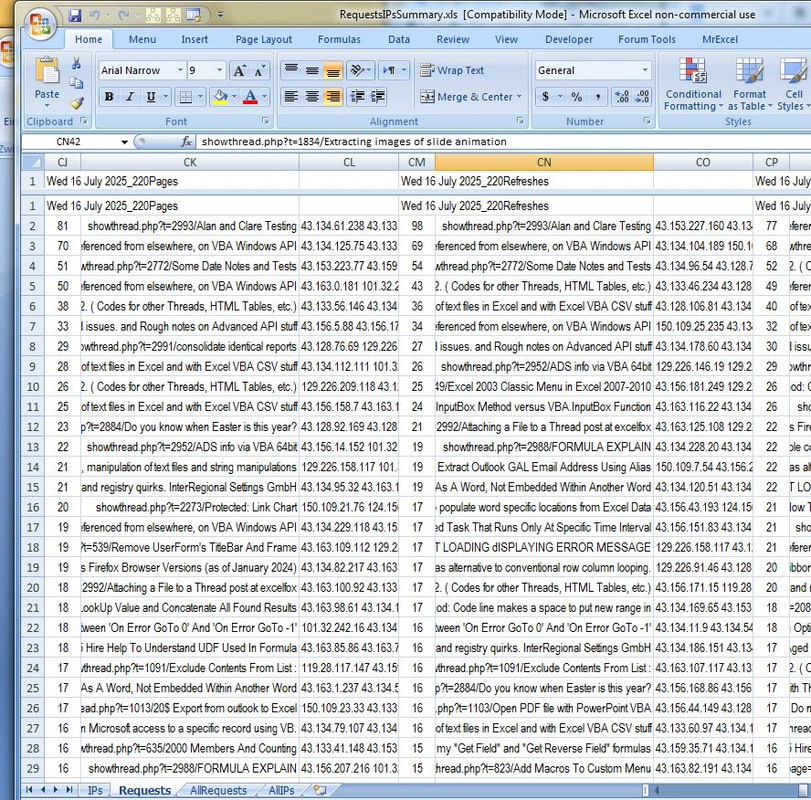The width and height of the screenshot is (811, 800).
Task: Open Font dialog launcher
Action: click(x=265, y=121)
